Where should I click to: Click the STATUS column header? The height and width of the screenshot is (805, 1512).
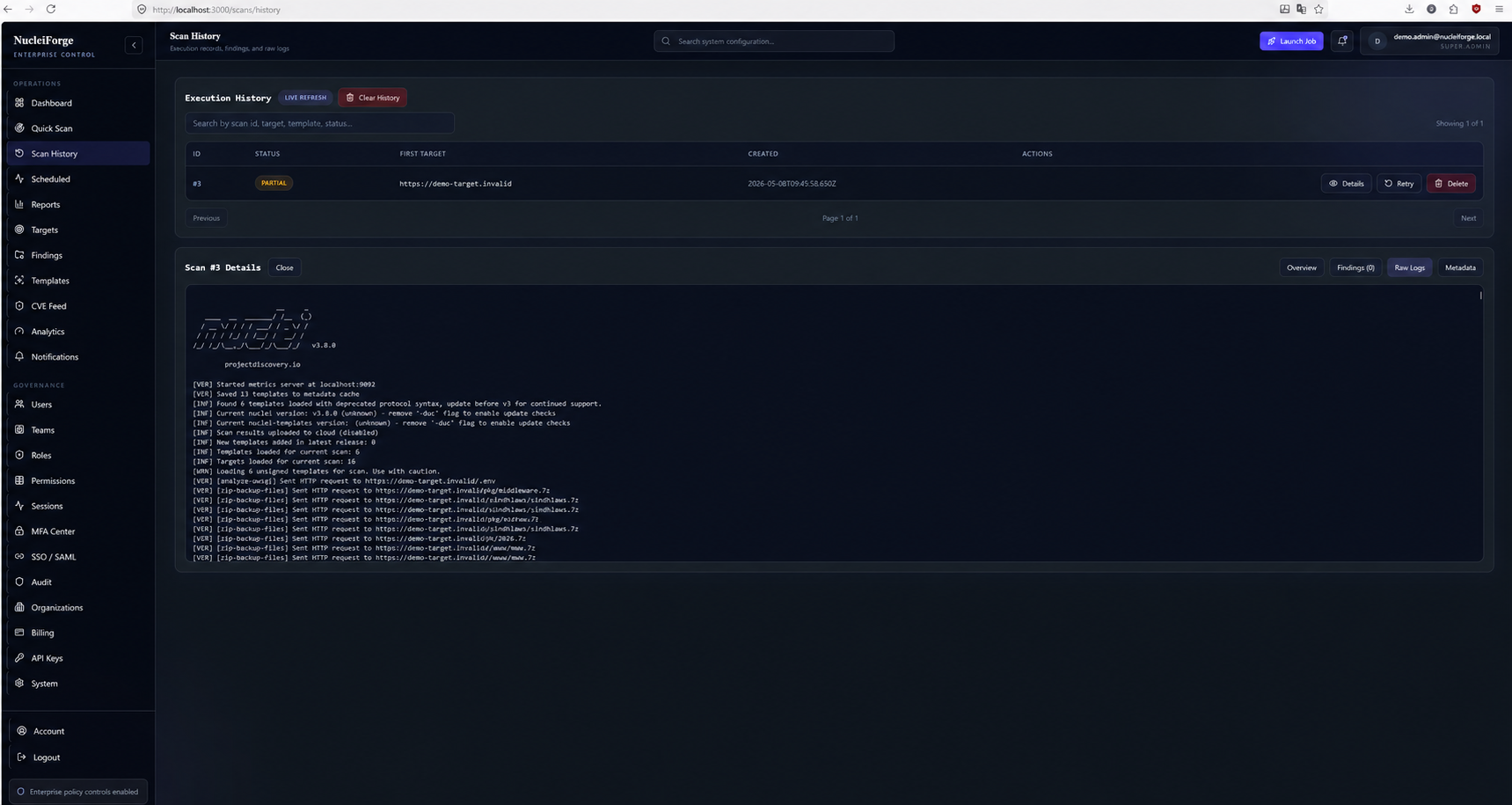click(267, 154)
